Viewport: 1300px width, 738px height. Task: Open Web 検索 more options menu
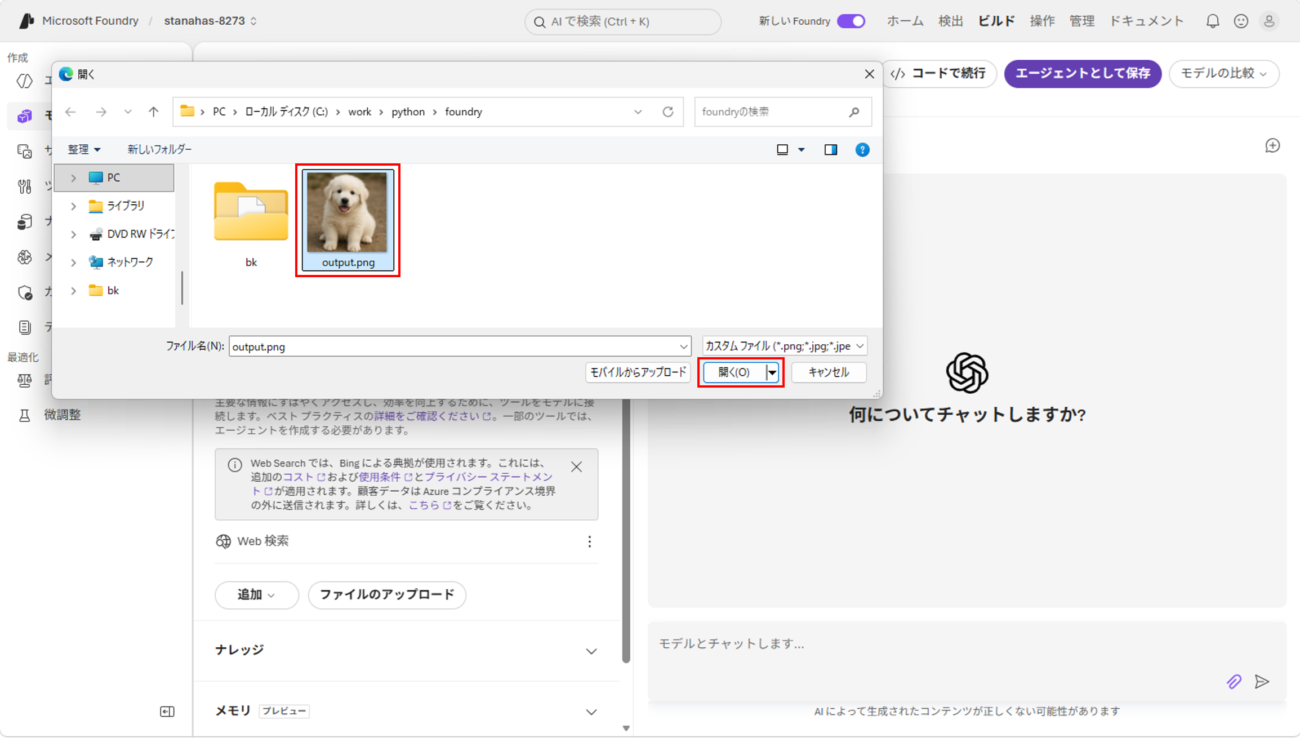pyautogui.click(x=589, y=541)
